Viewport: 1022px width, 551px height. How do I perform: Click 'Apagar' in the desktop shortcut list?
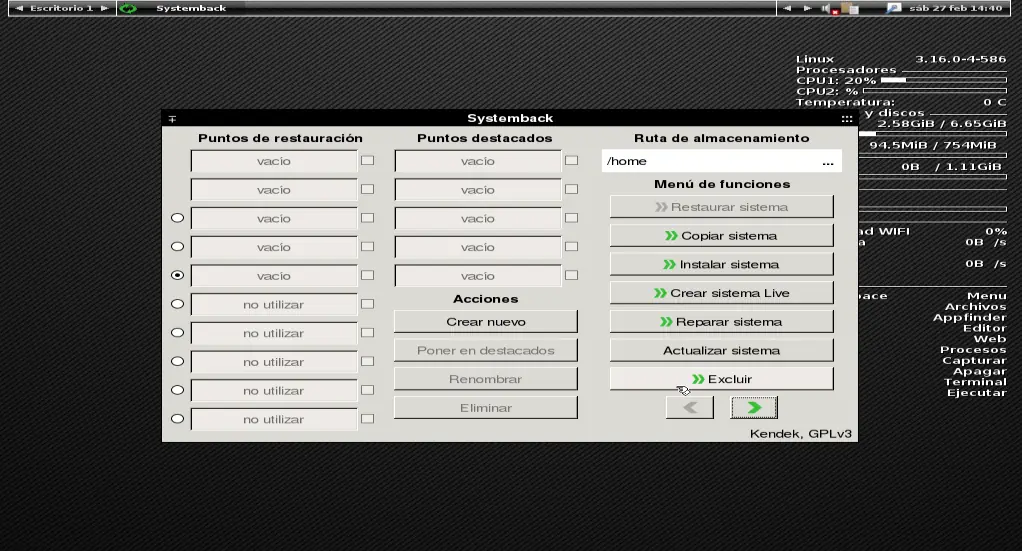(980, 371)
